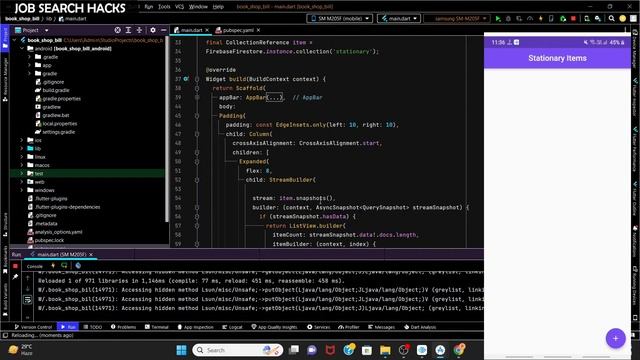
Task: Open the Version Control tool window
Action: click(33, 327)
